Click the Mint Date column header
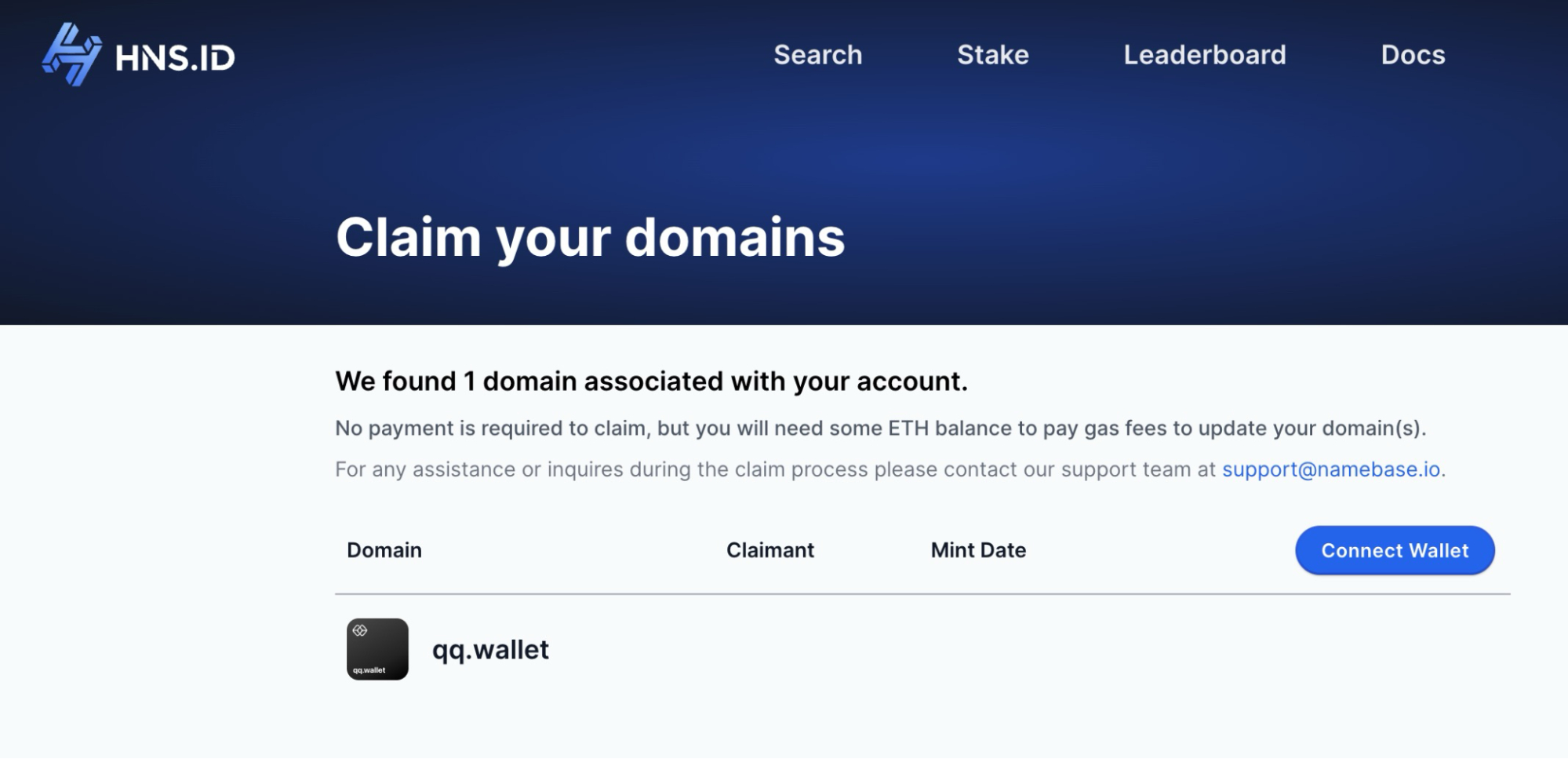This screenshot has width=1568, height=759. click(x=977, y=550)
